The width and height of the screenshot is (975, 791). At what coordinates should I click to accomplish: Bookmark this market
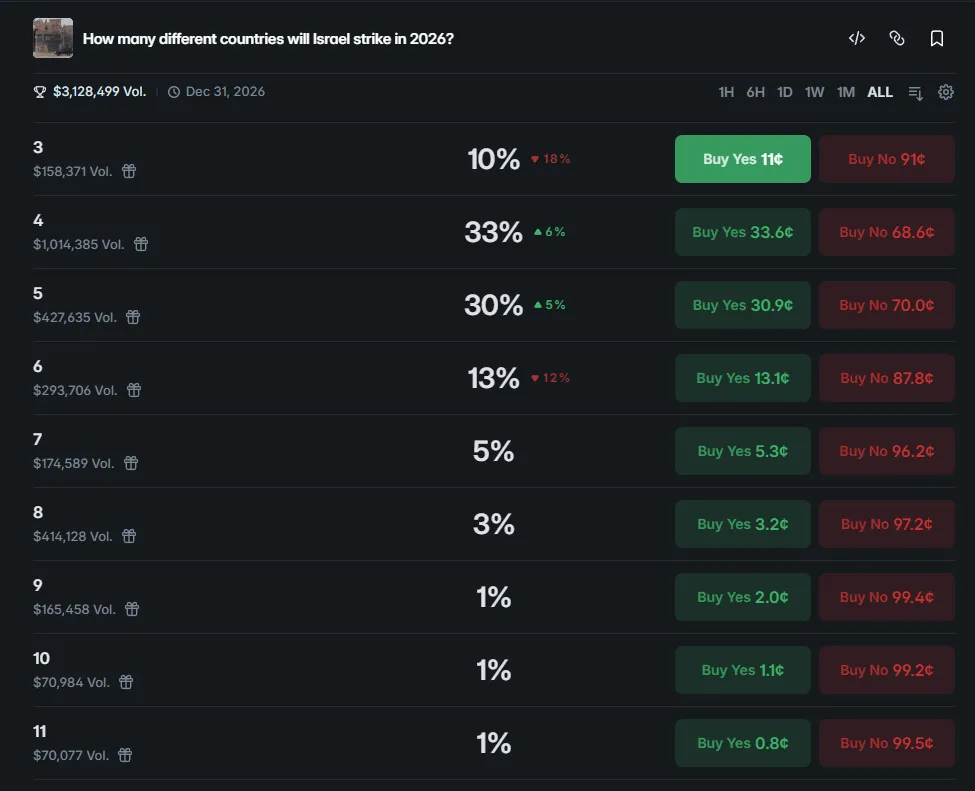tap(937, 38)
